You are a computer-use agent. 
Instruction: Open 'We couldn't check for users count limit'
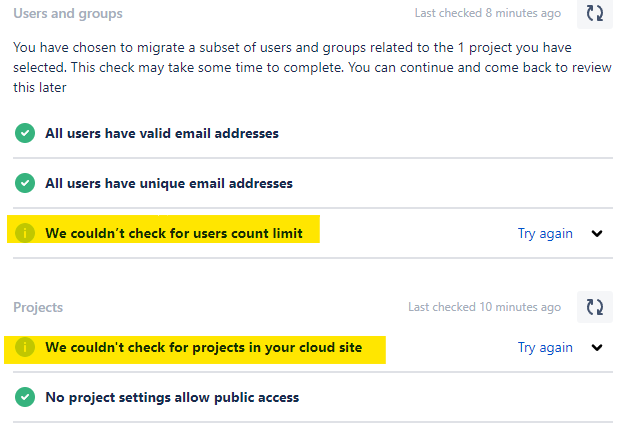click(174, 233)
